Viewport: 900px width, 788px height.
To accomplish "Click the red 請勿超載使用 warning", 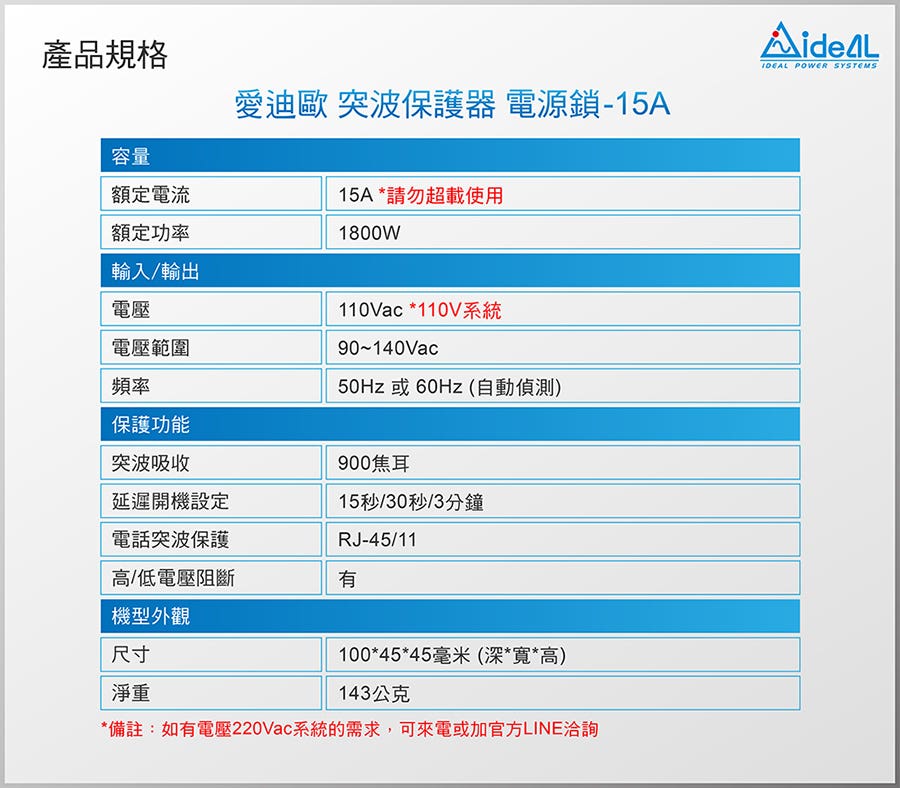I will tap(441, 195).
